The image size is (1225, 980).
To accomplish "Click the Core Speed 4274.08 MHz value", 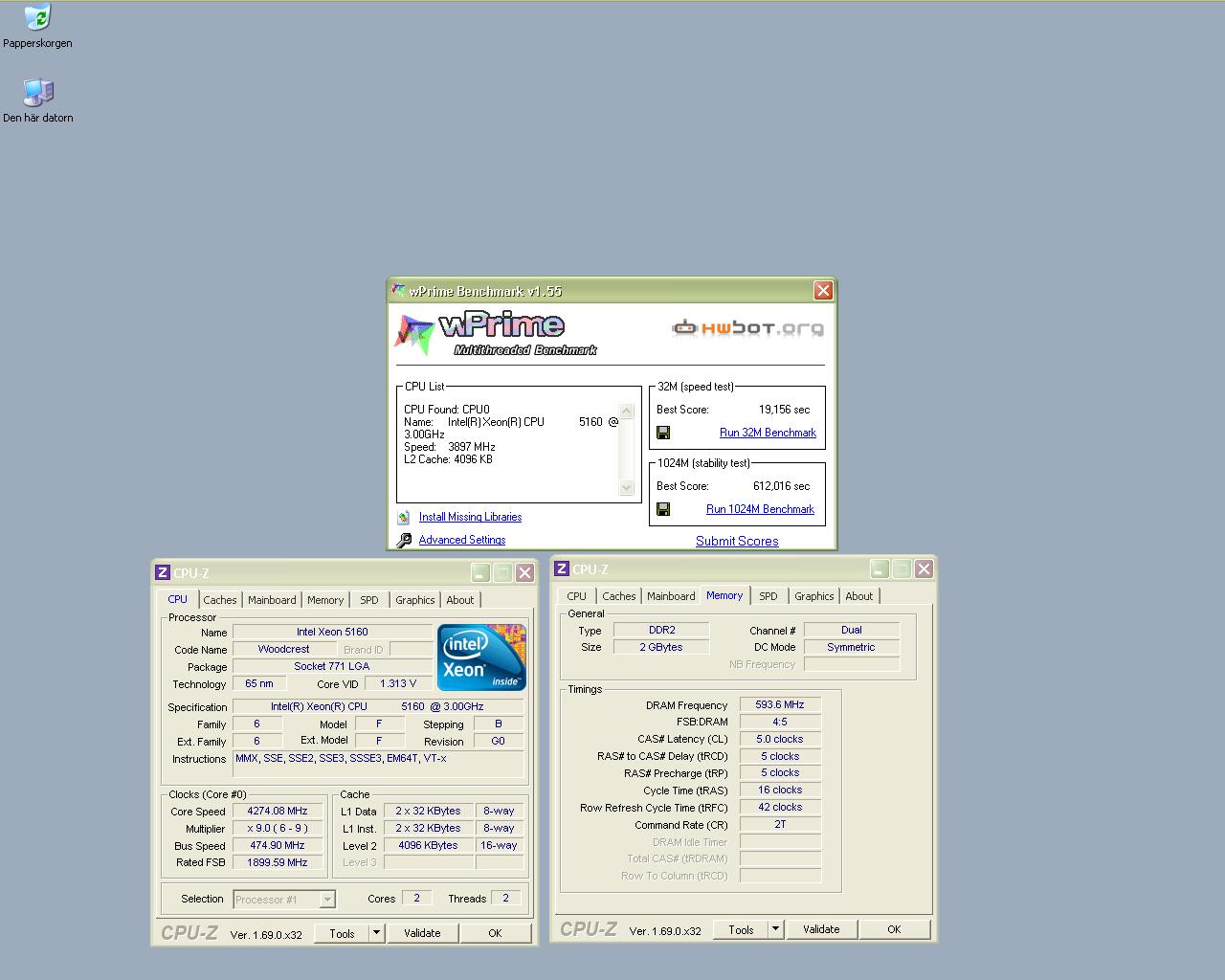I will tap(278, 811).
